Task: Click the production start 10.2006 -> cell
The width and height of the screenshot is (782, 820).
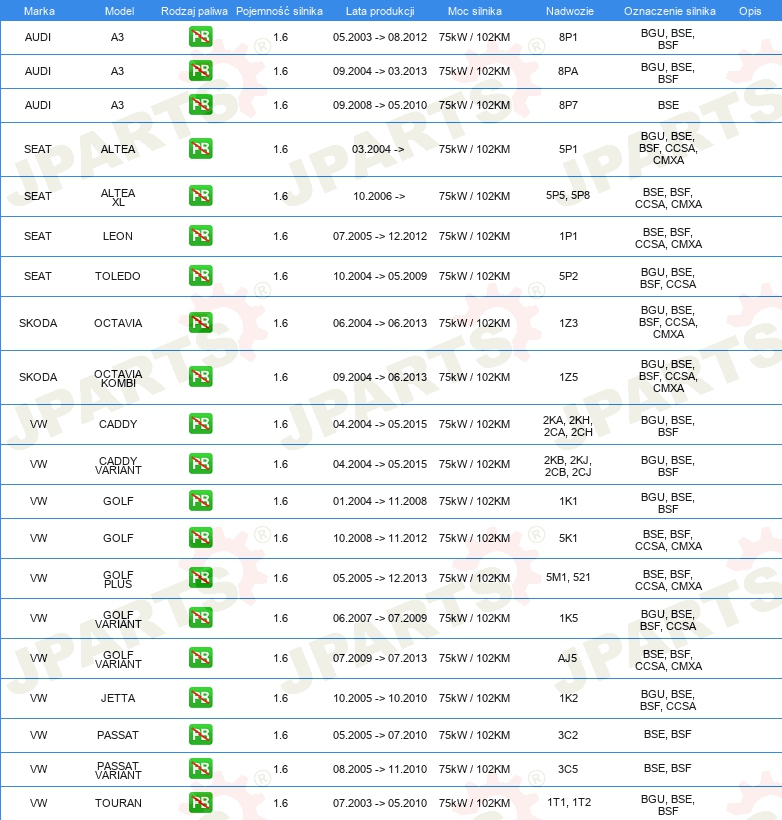Action: click(x=379, y=196)
